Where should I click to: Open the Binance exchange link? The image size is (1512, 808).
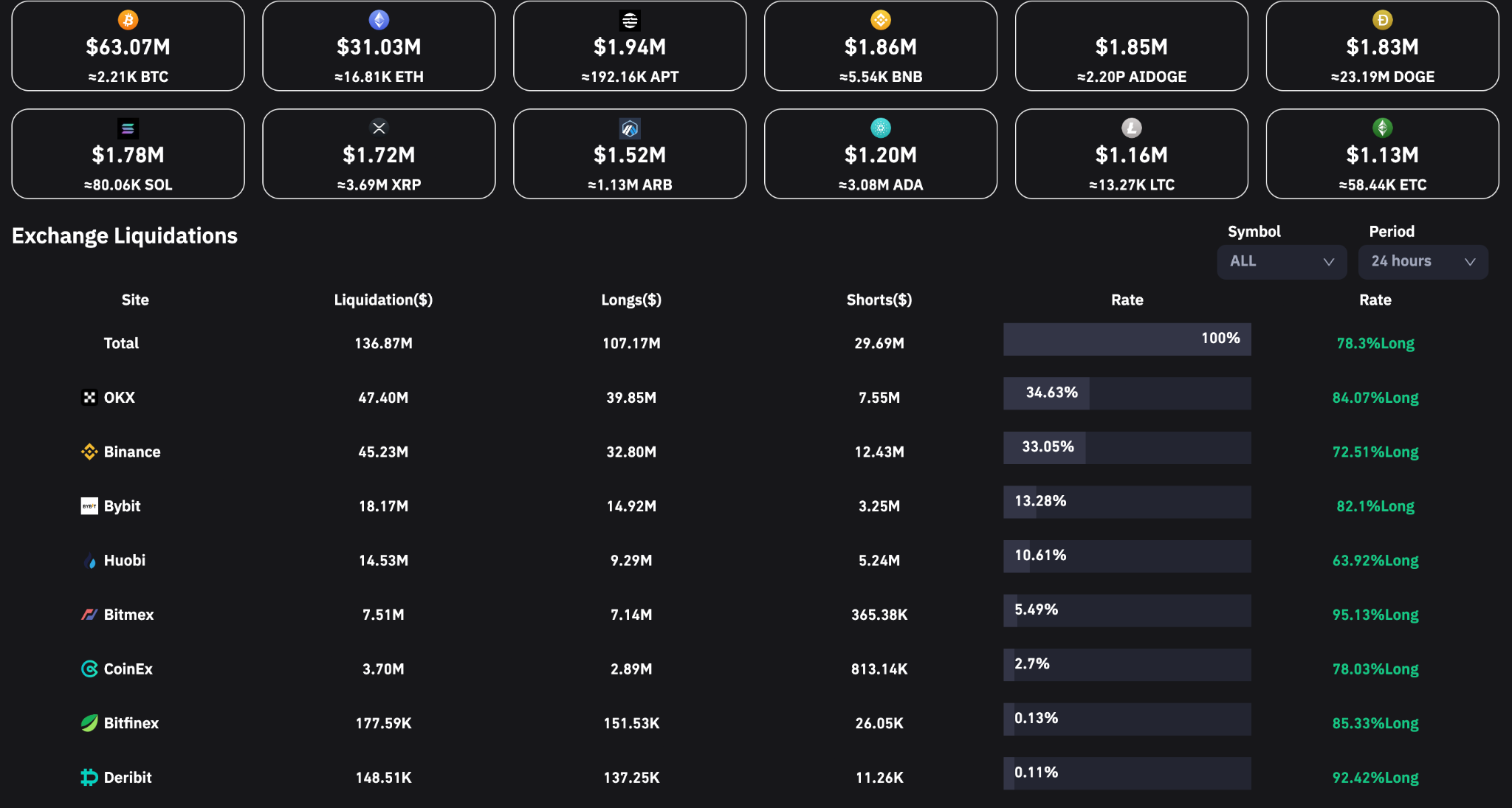click(131, 452)
